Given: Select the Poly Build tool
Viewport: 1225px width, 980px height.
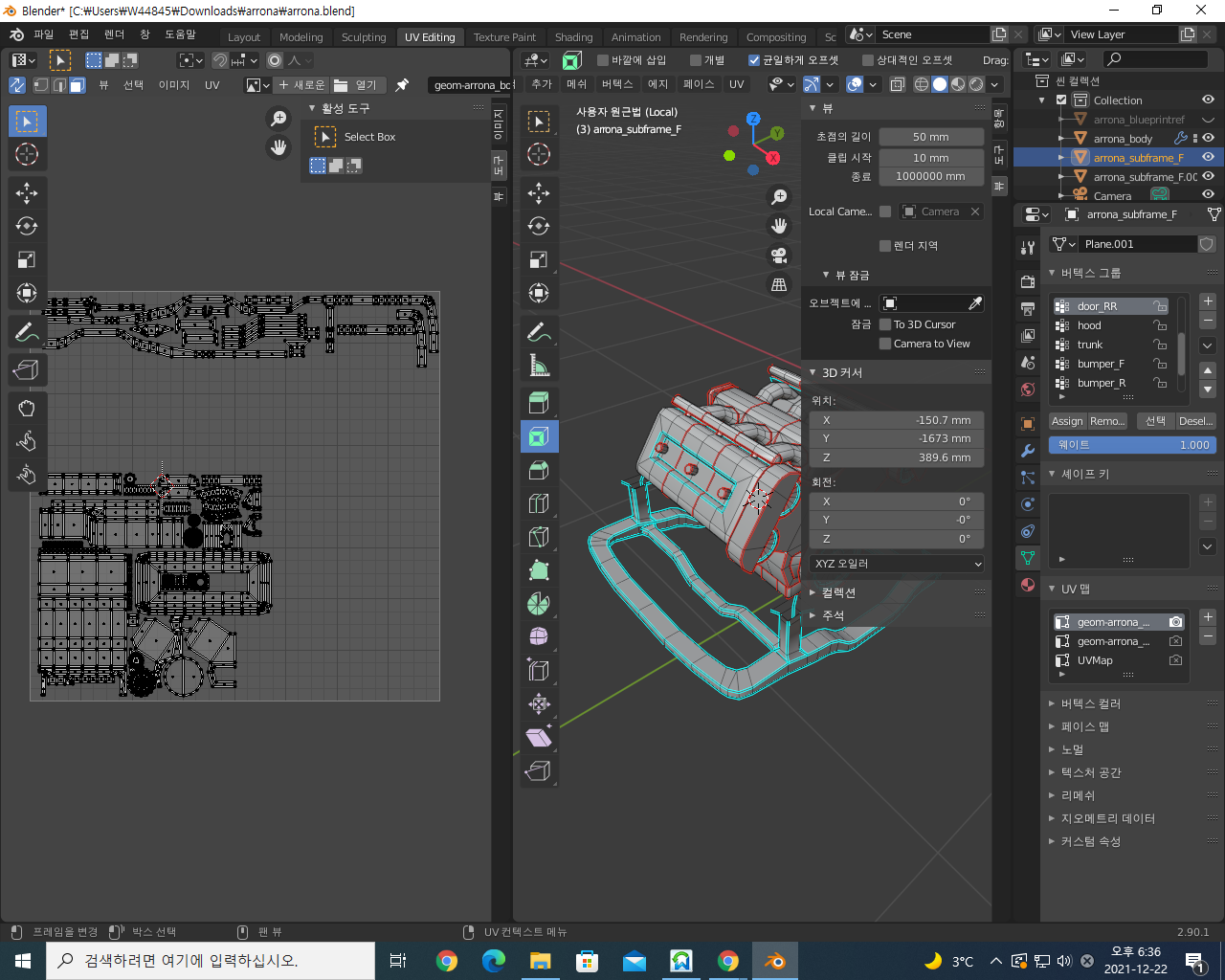Looking at the screenshot, I should coord(539,570).
